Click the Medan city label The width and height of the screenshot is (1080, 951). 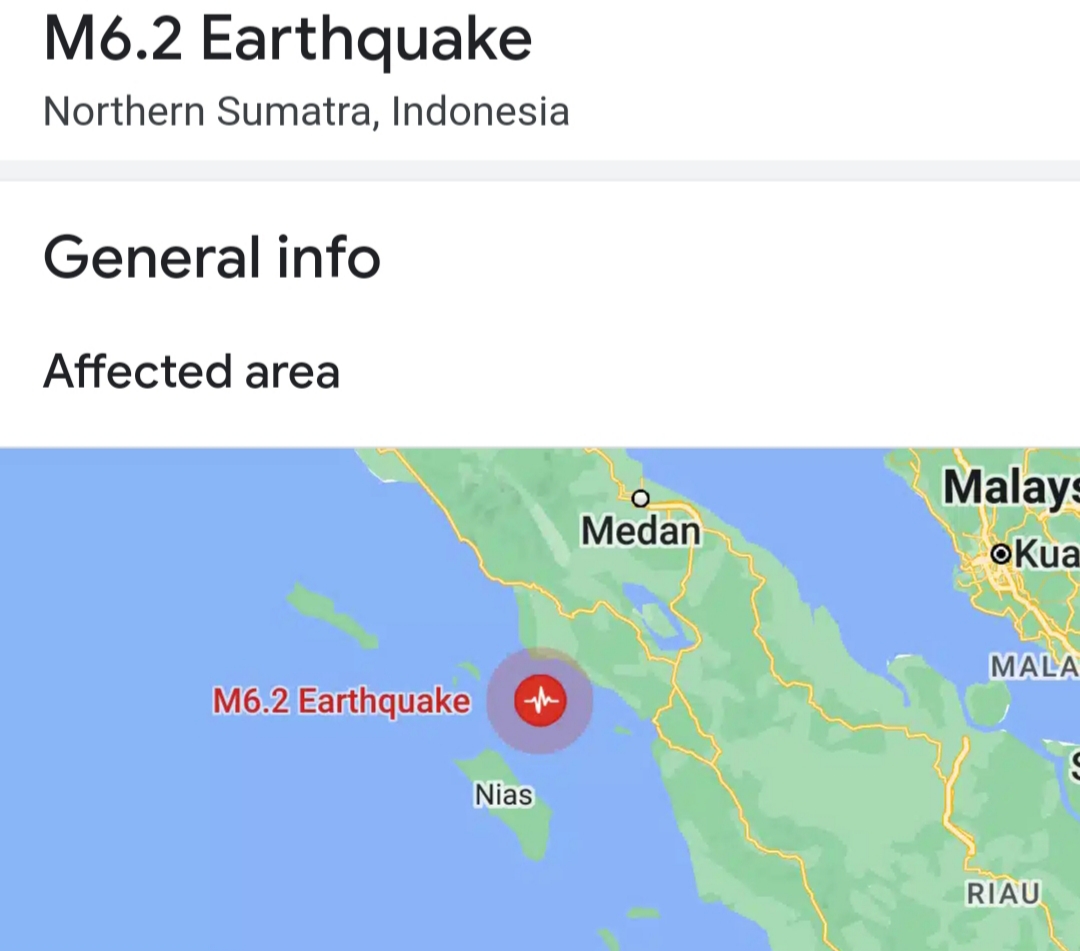pyautogui.click(x=641, y=531)
